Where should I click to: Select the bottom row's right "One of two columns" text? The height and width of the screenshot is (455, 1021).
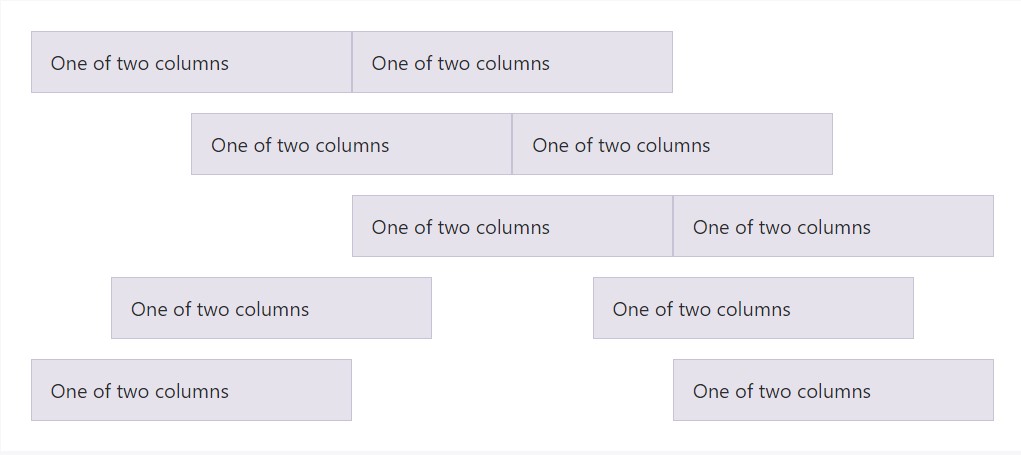782,391
